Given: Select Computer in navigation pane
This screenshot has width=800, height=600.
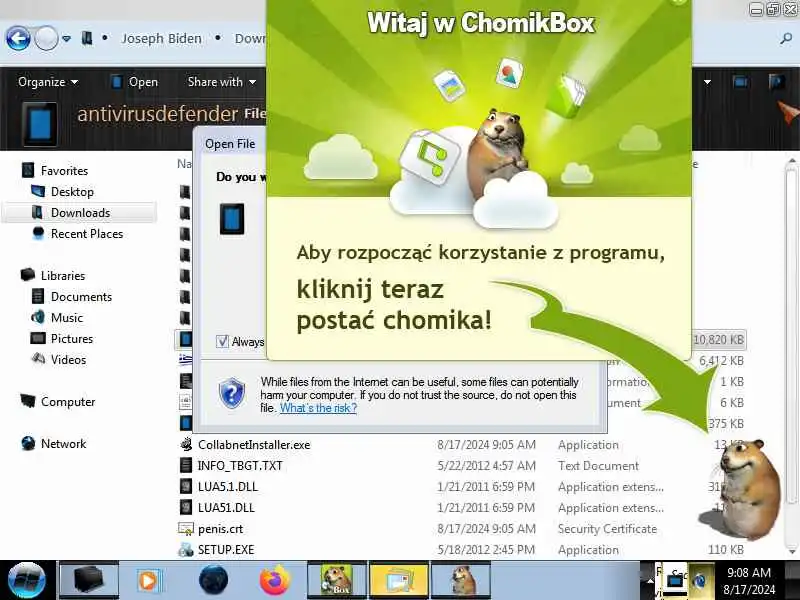Looking at the screenshot, I should (x=68, y=402).
